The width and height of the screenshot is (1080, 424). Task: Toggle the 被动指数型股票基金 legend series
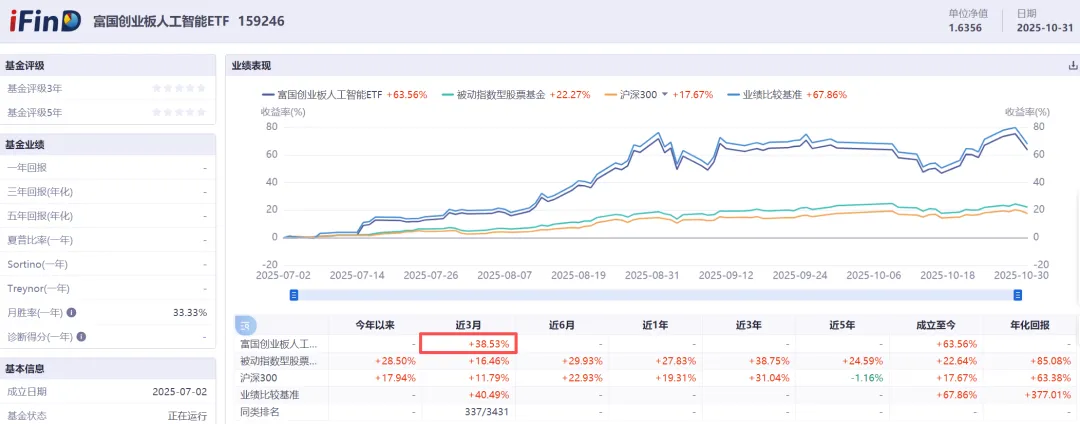[x=516, y=95]
